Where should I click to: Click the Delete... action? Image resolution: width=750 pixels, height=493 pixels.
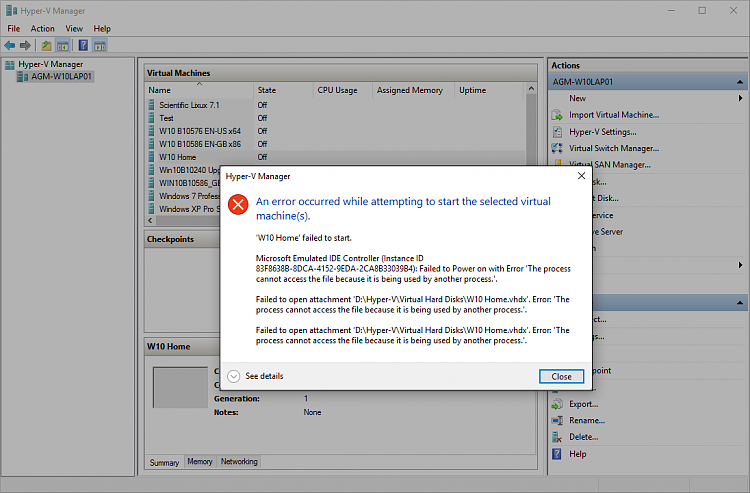point(584,437)
